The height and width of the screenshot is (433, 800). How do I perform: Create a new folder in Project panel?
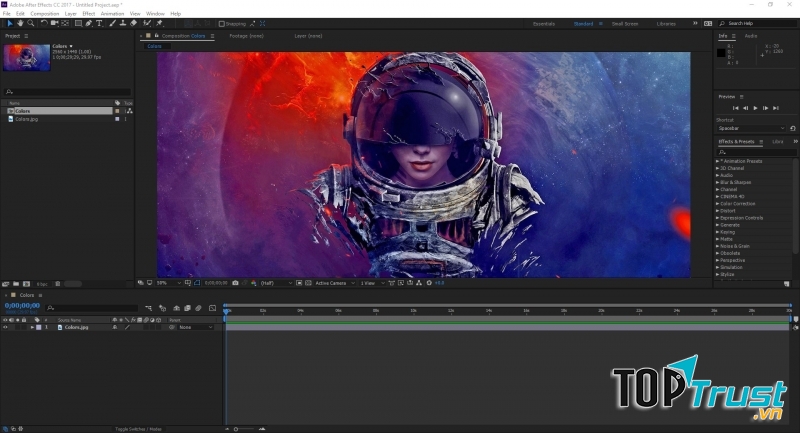[x=16, y=284]
